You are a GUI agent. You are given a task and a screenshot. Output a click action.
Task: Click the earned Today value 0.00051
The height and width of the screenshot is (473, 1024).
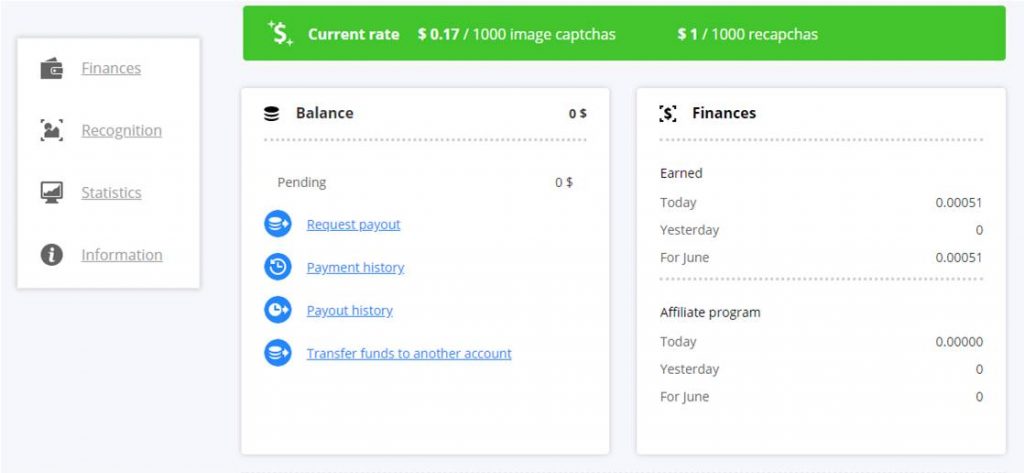[x=958, y=202]
